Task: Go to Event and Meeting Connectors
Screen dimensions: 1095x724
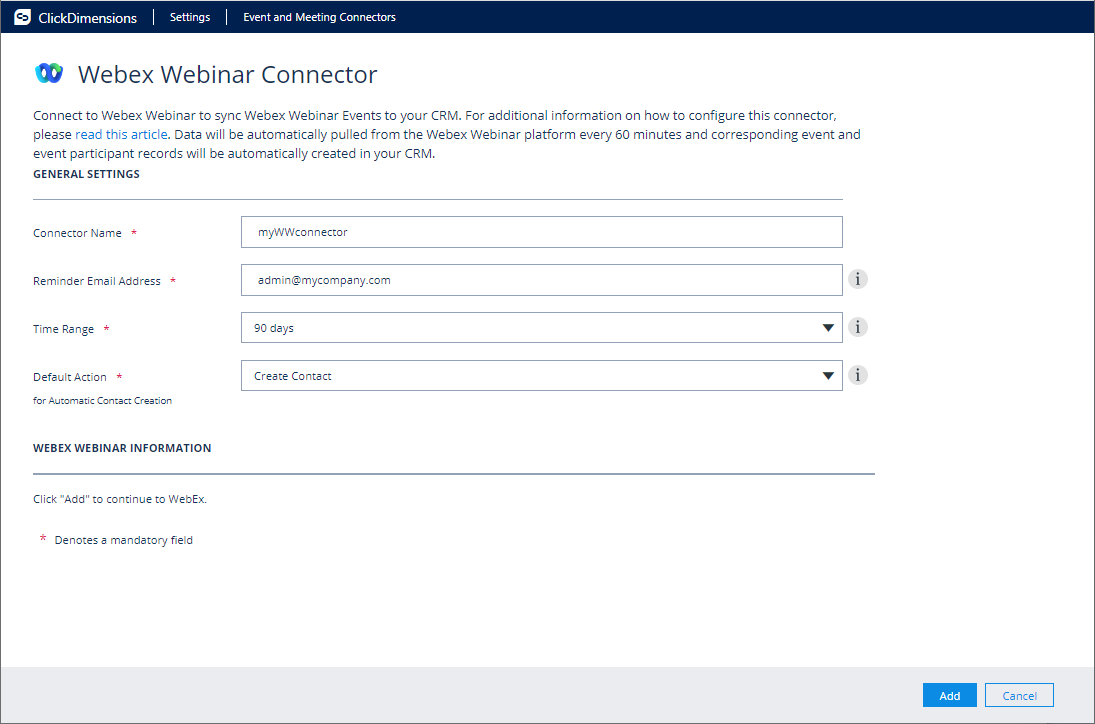Action: (319, 17)
